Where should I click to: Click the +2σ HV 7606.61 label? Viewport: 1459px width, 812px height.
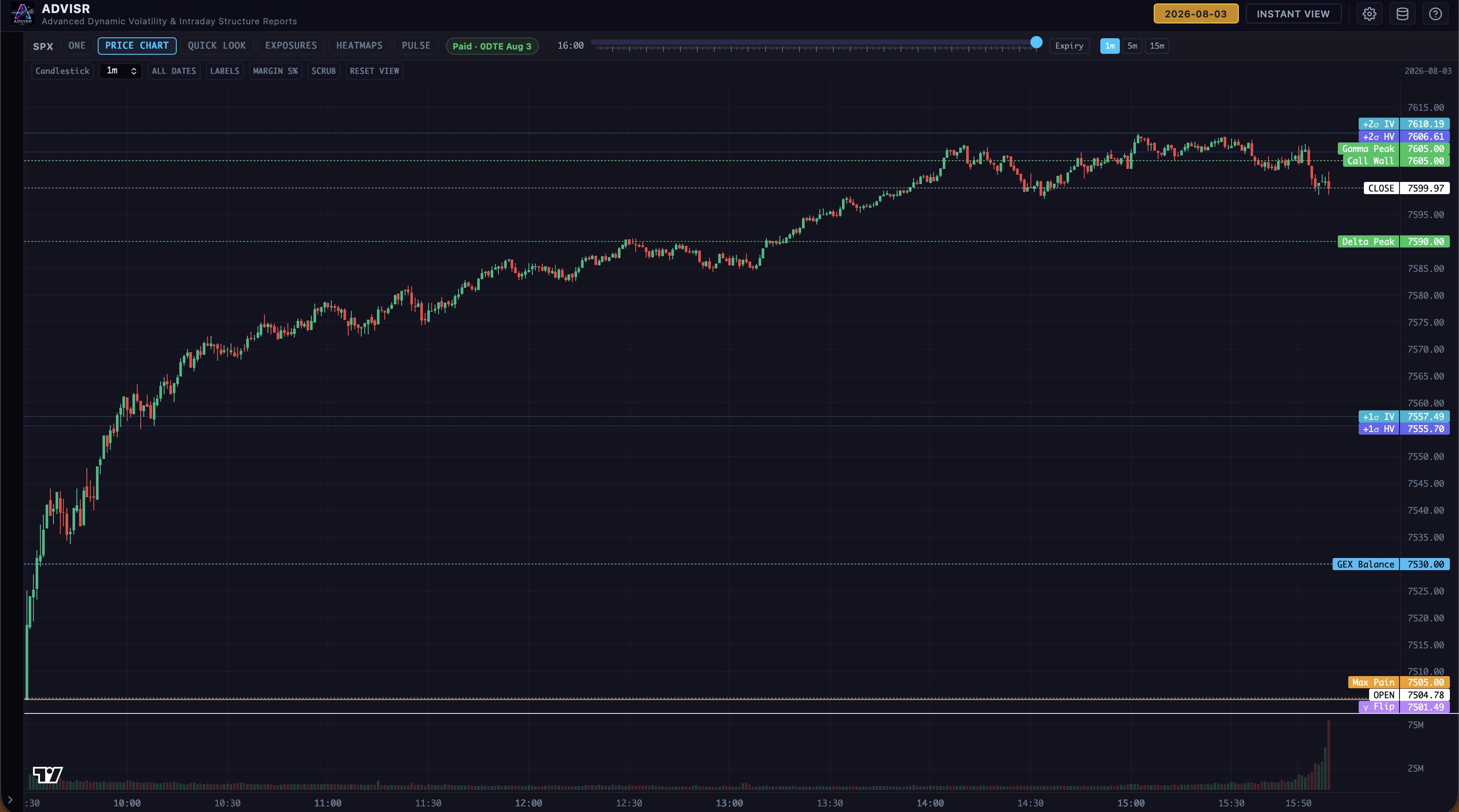tap(1404, 136)
